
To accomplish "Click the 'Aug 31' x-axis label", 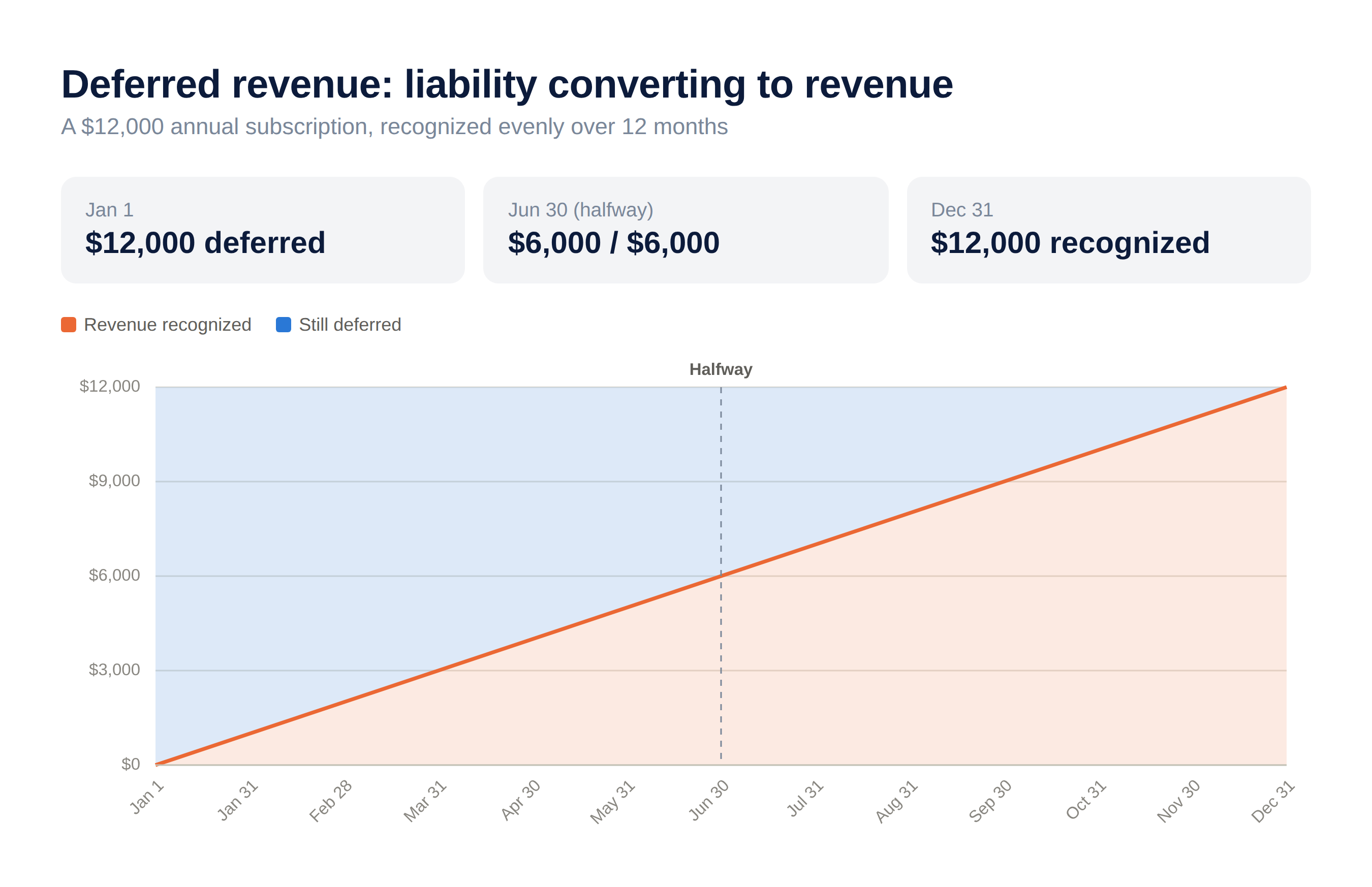I will click(x=896, y=801).
